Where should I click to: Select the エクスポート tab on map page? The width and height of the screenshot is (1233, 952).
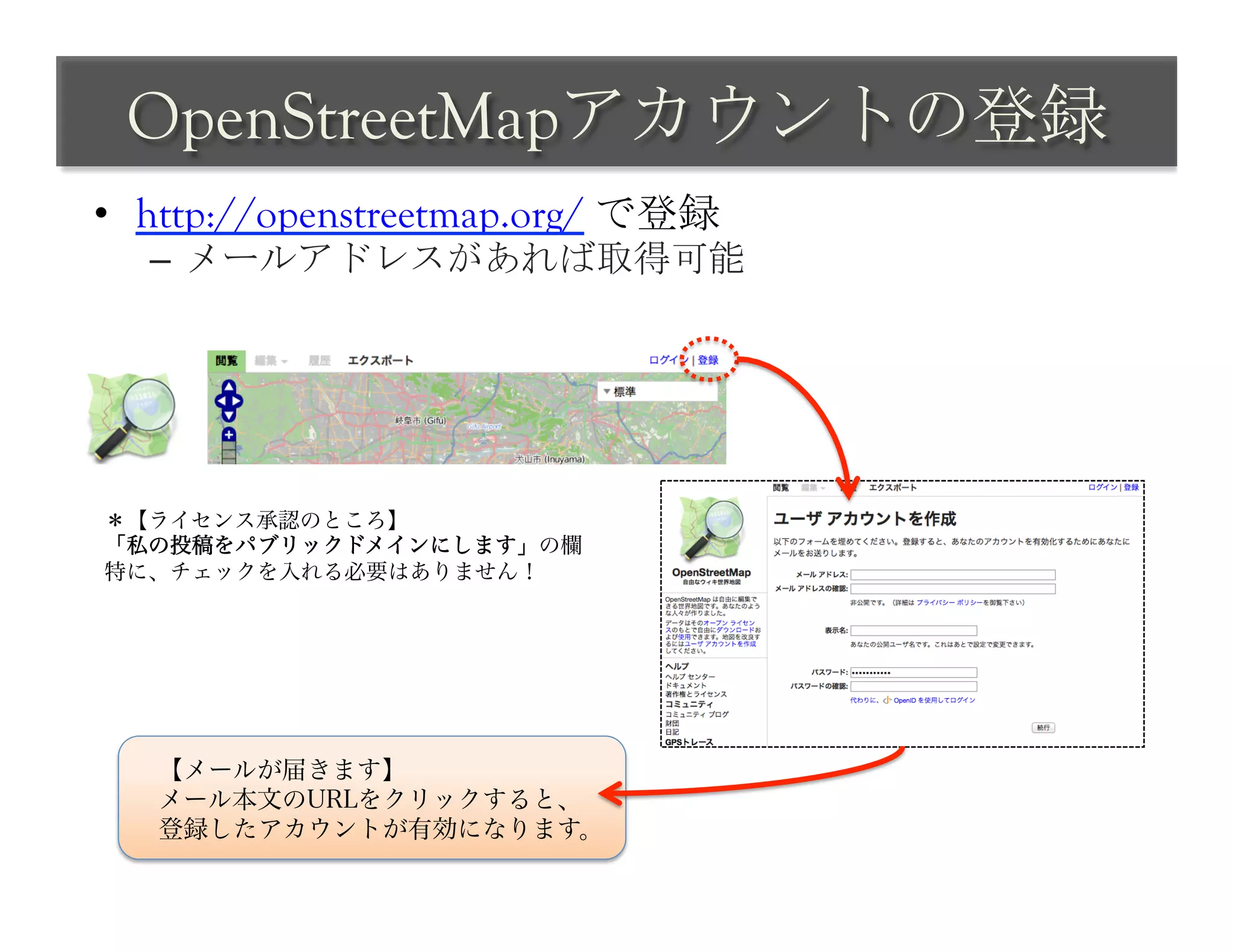click(380, 360)
